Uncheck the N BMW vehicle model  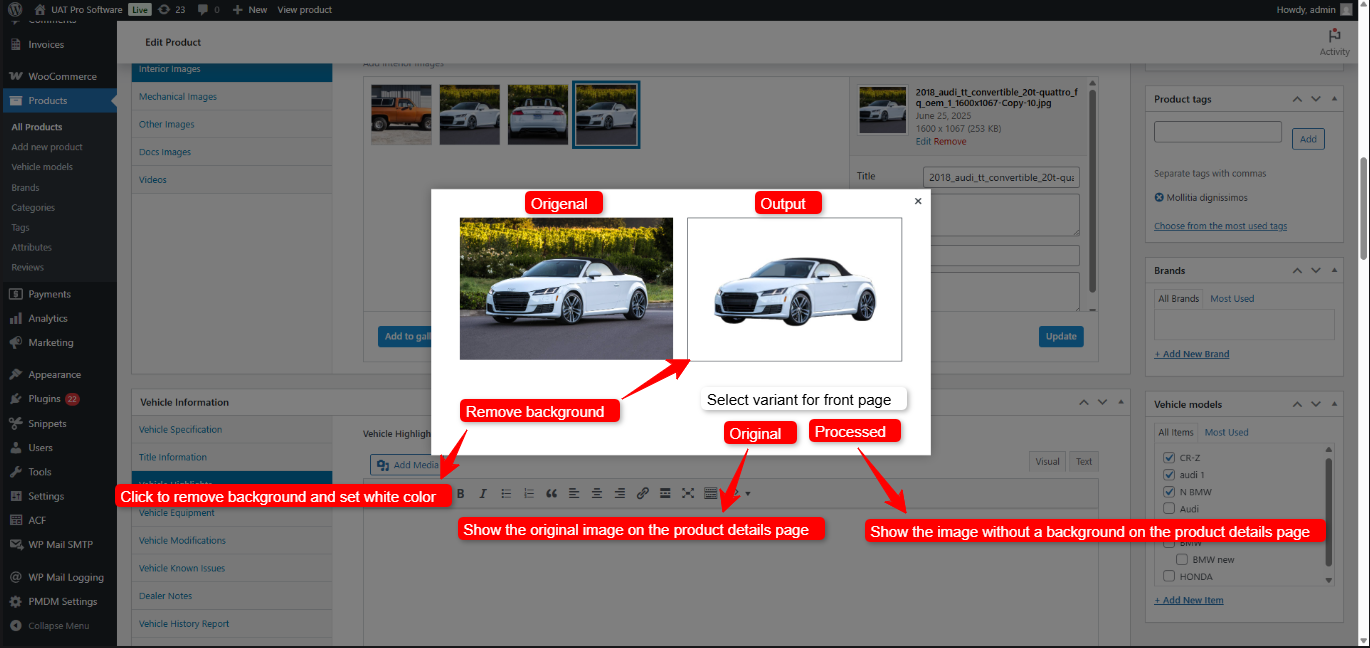pyautogui.click(x=1170, y=492)
